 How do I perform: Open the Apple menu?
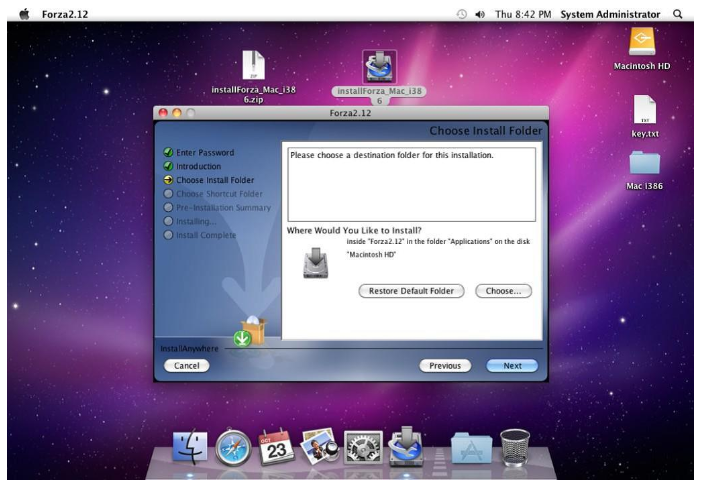click(25, 14)
